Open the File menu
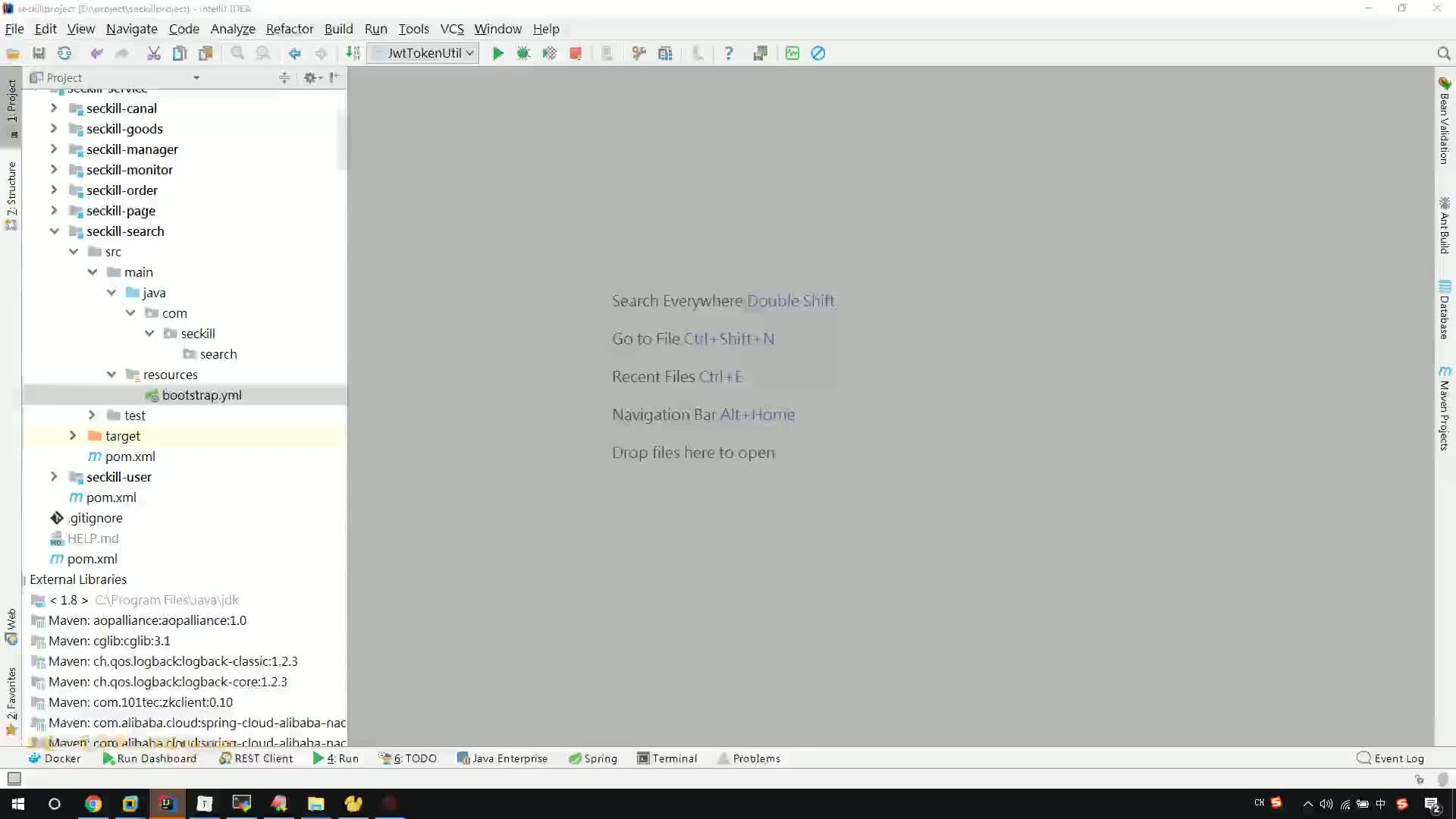1456x819 pixels. 14,28
